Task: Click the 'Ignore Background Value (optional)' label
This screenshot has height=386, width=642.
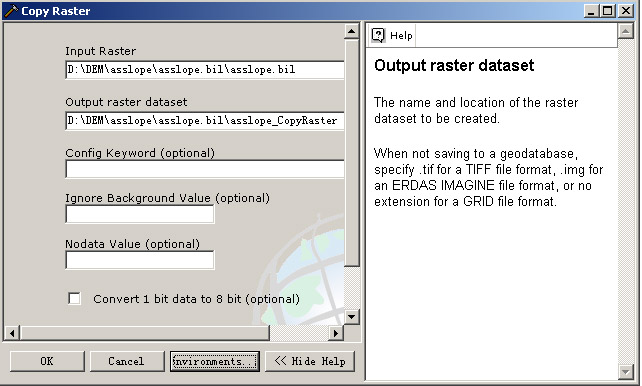Action: tap(167, 198)
